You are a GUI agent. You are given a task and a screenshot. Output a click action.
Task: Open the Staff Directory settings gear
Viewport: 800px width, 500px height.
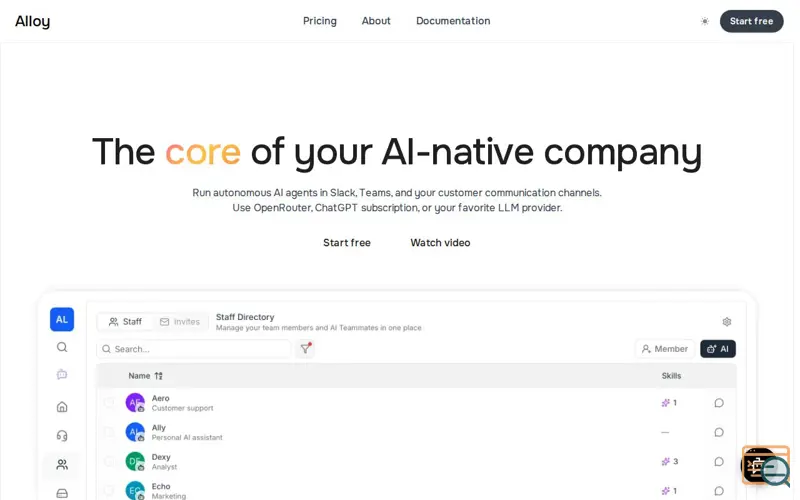pyautogui.click(x=727, y=322)
